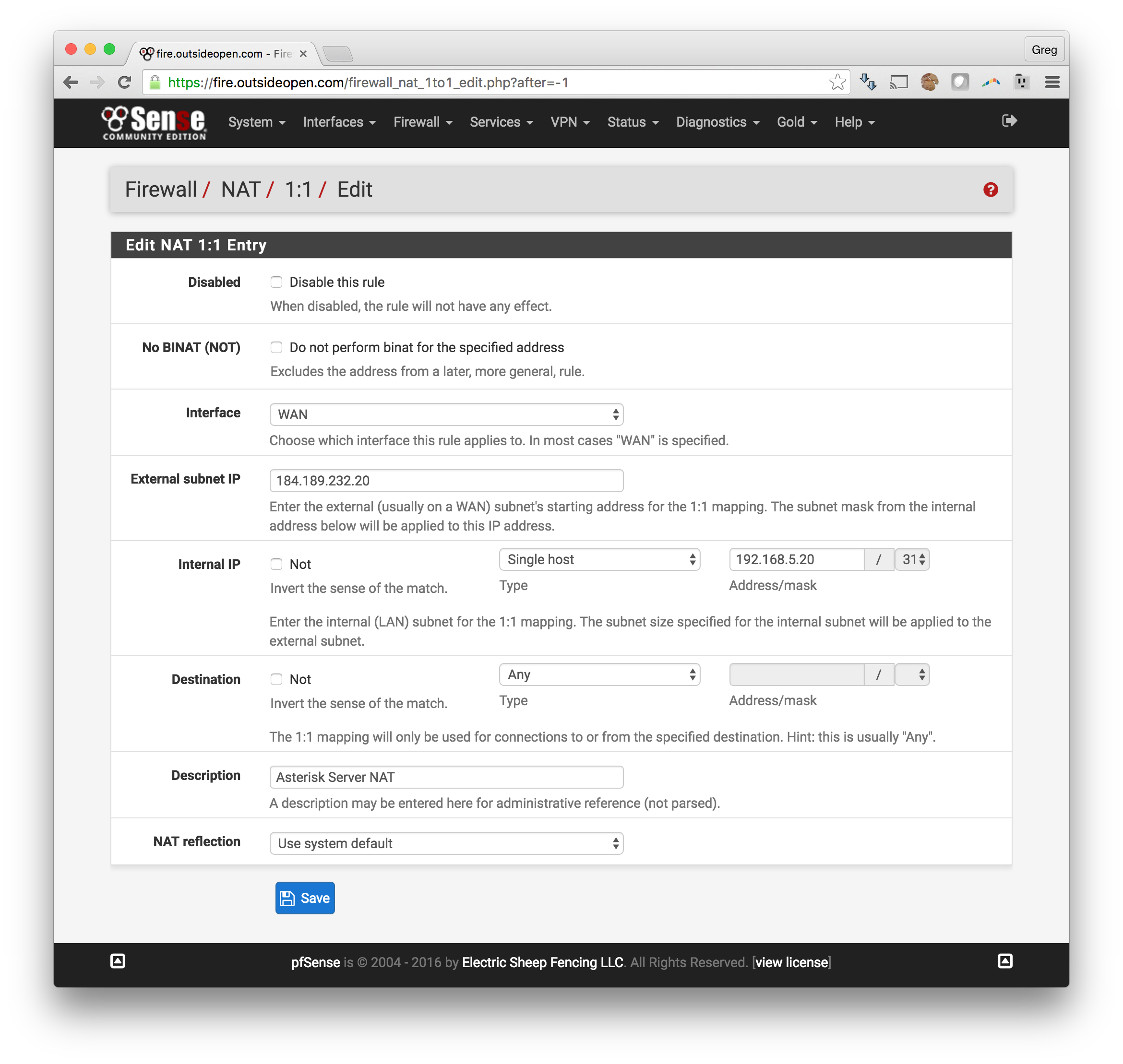Bookmark page with the star icon
Screen dimensions: 1123x1064
837,82
